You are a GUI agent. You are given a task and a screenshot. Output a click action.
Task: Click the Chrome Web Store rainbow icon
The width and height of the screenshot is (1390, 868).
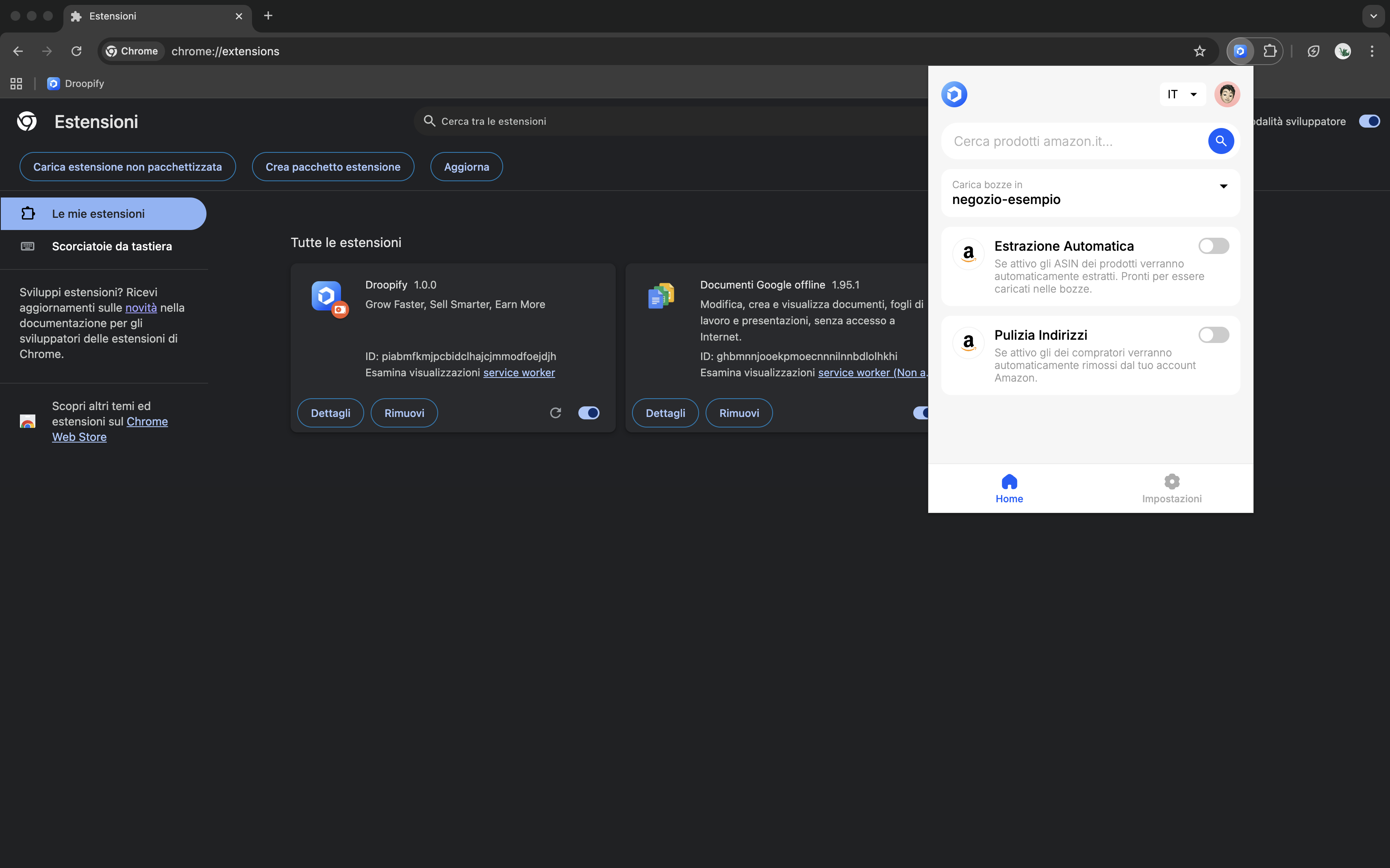(x=28, y=421)
